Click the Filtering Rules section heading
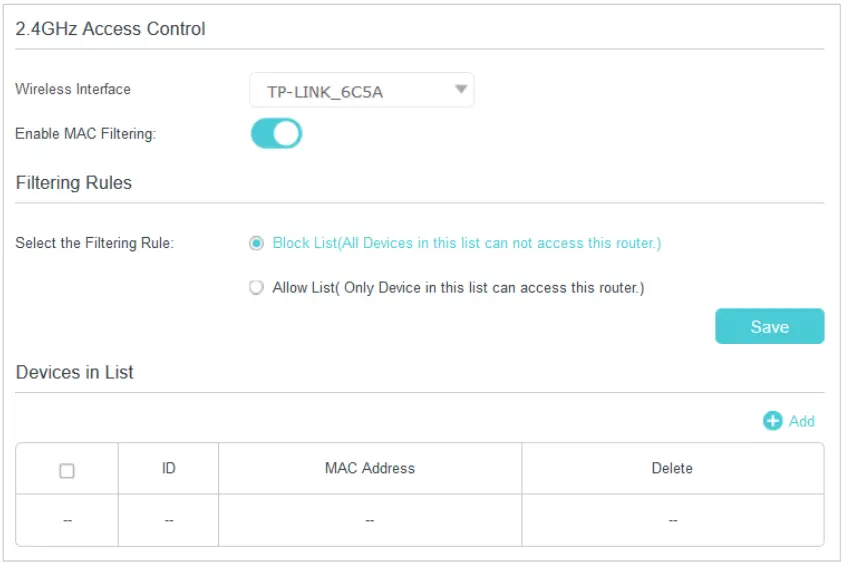Viewport: 845px width, 566px height. tap(74, 183)
